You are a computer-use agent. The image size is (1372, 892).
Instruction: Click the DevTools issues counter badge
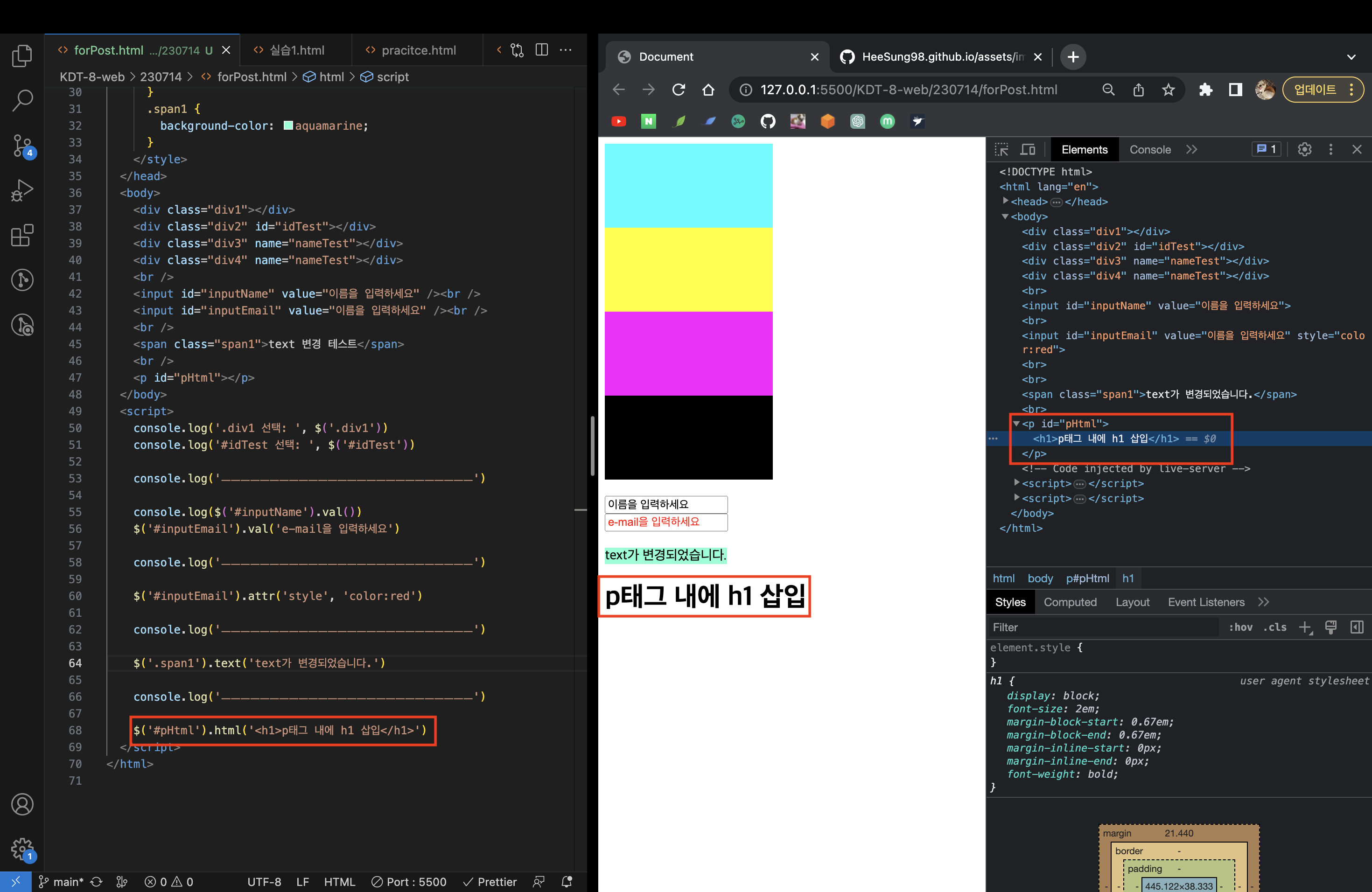pos(1267,149)
